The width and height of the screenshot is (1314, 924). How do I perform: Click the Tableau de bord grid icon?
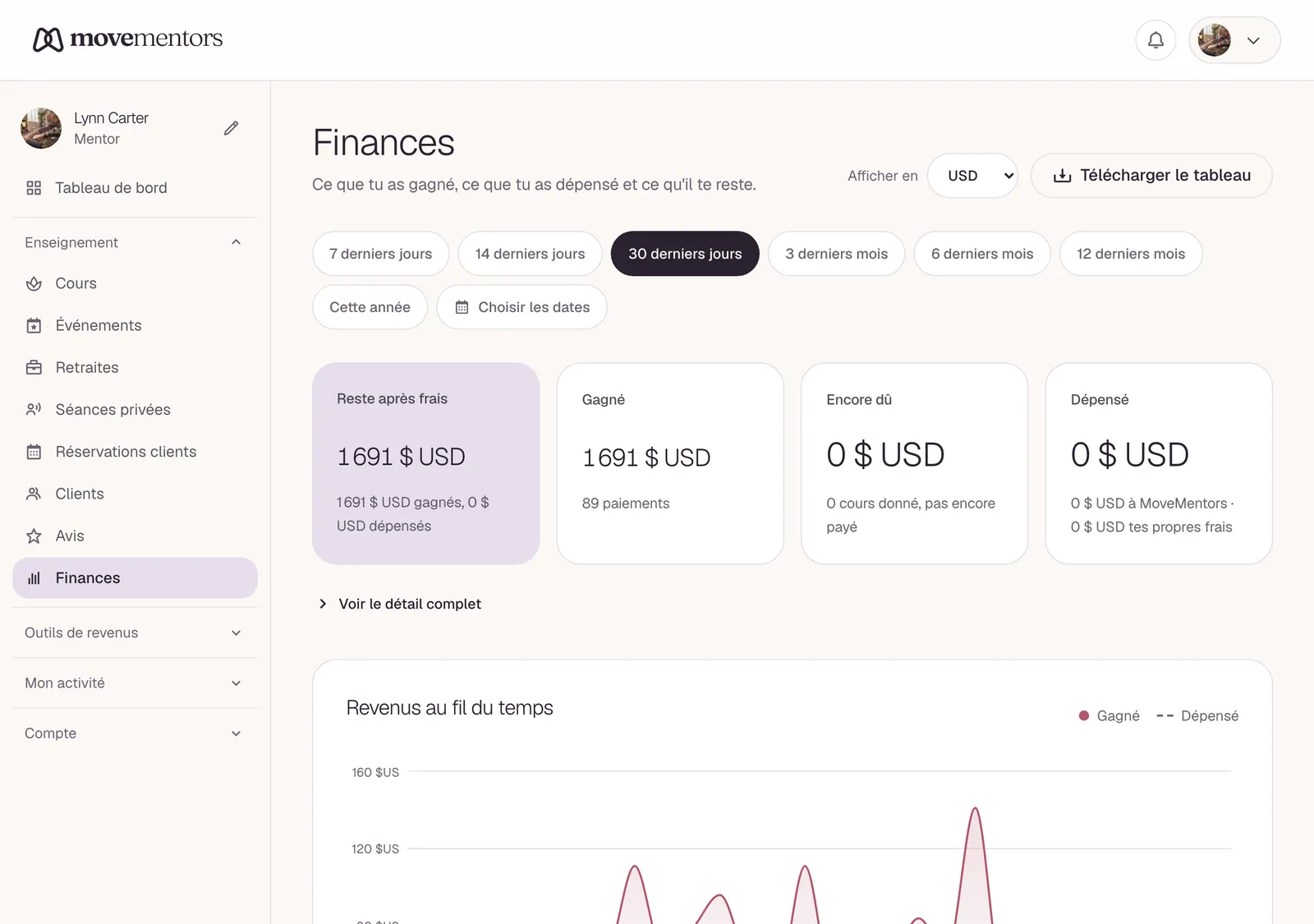pyautogui.click(x=34, y=188)
